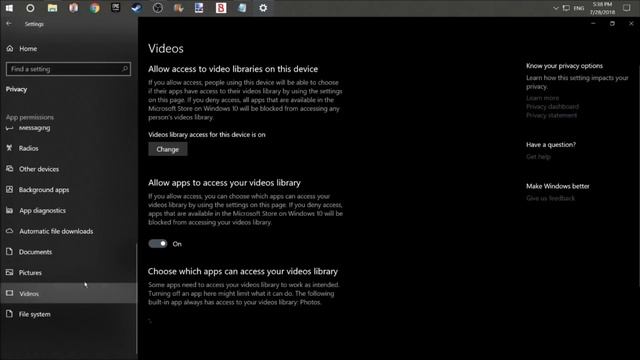
Task: Open the Privacy dashboard link
Action: click(x=552, y=107)
